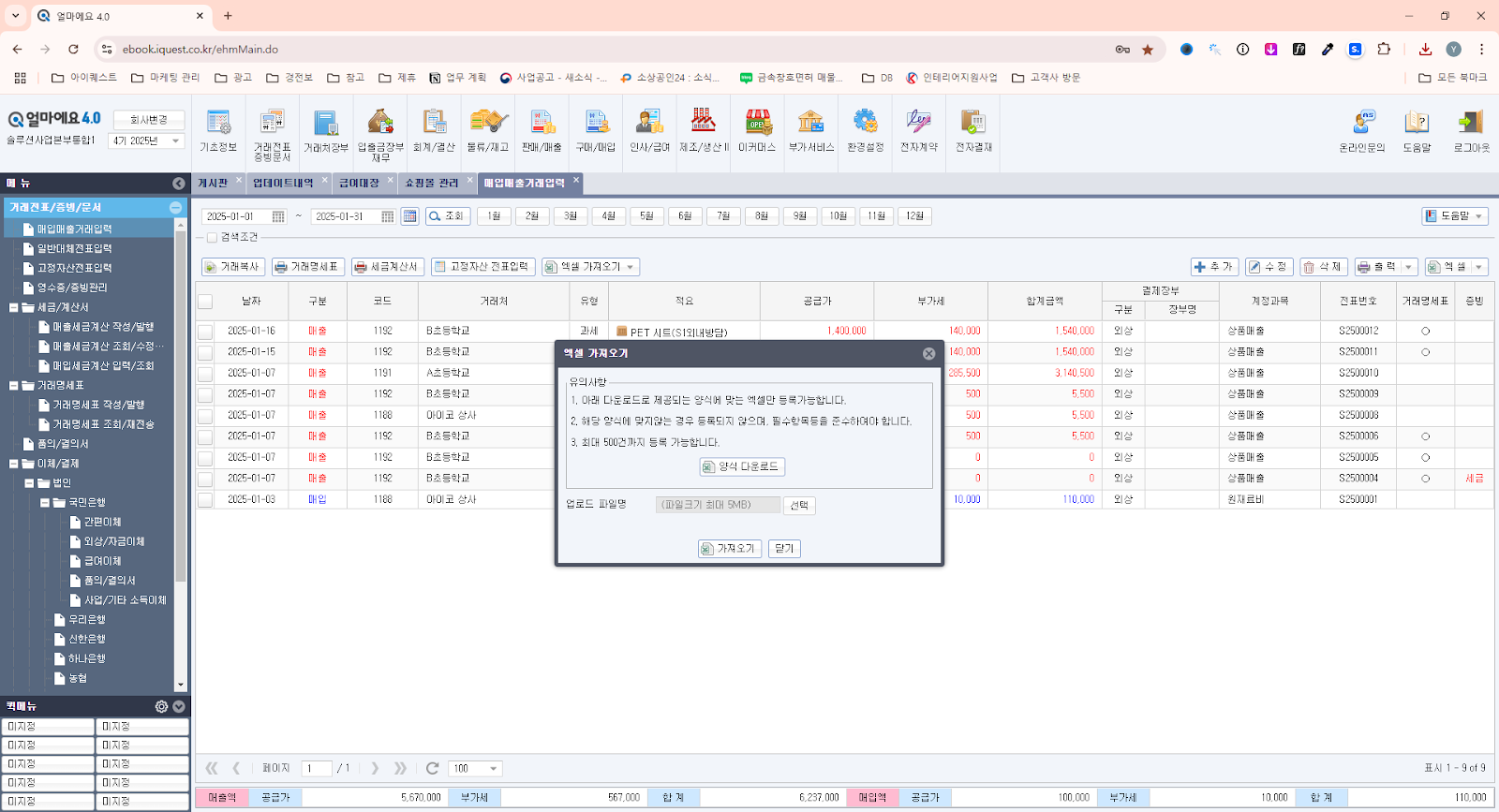Switch to the 업데이트내역 tab
This screenshot has width=1499, height=812.
pyautogui.click(x=283, y=183)
